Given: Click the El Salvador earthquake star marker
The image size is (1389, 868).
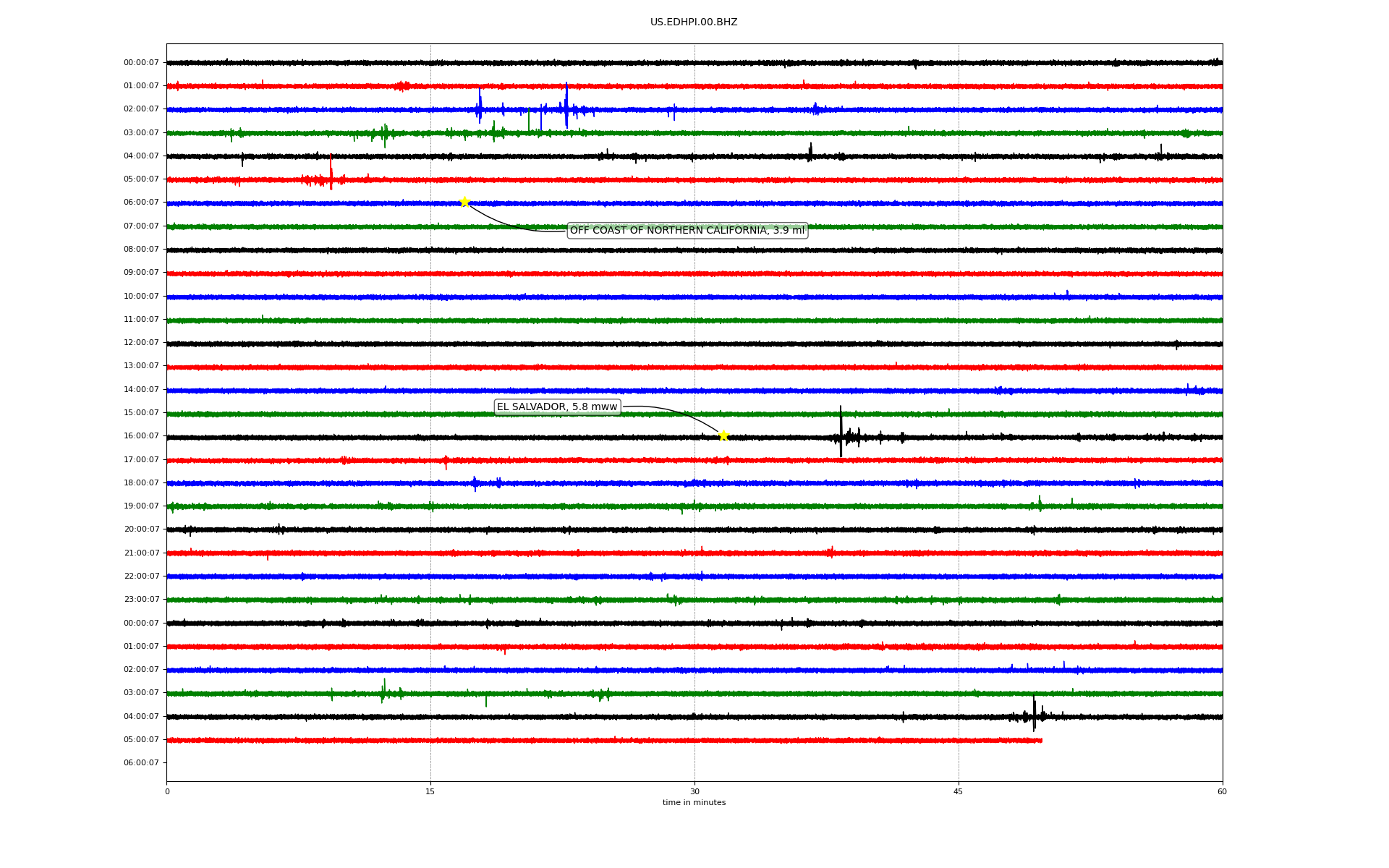Looking at the screenshot, I should pyautogui.click(x=723, y=435).
